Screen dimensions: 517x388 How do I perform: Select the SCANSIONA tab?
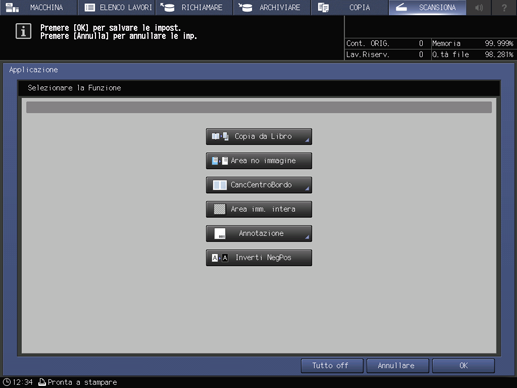[x=427, y=7]
